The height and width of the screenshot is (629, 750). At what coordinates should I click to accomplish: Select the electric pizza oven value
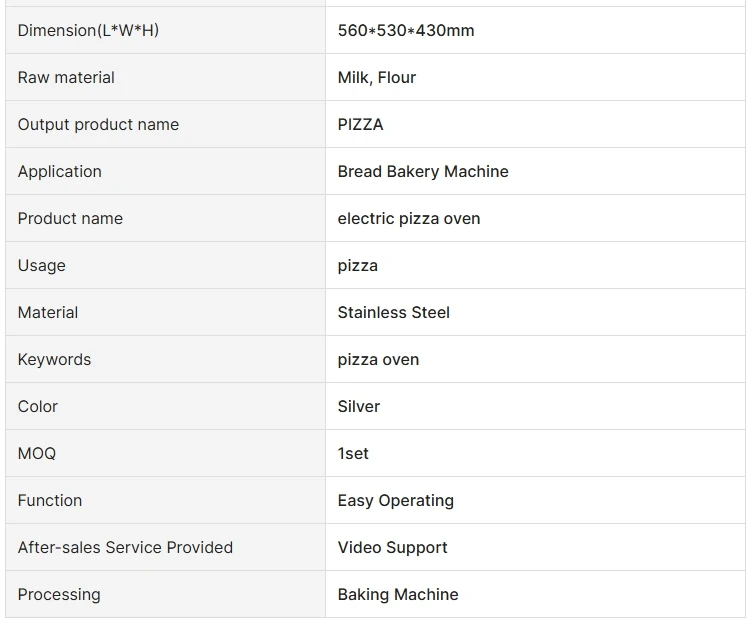tap(408, 219)
